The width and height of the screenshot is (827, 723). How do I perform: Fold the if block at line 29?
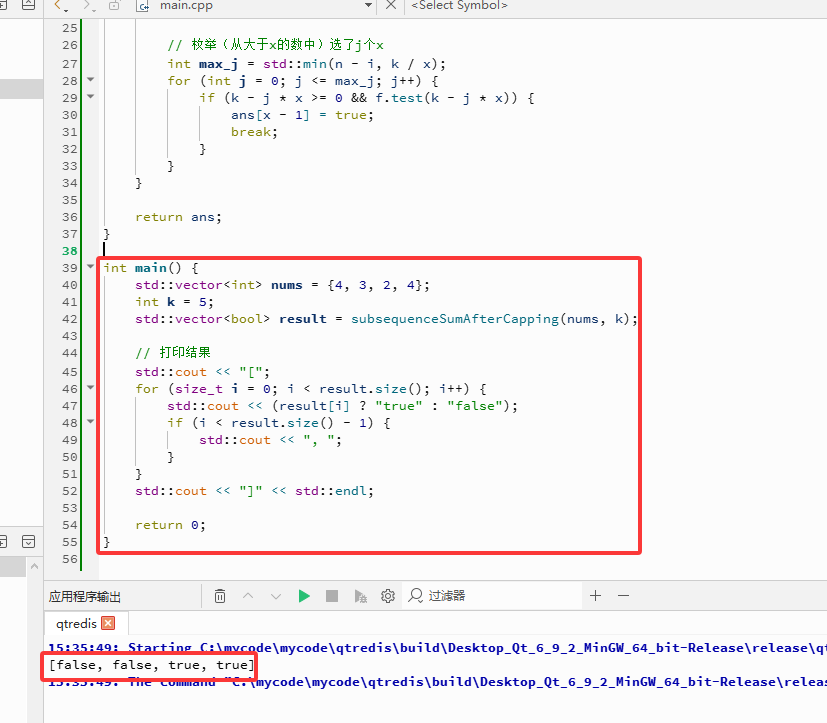90,97
